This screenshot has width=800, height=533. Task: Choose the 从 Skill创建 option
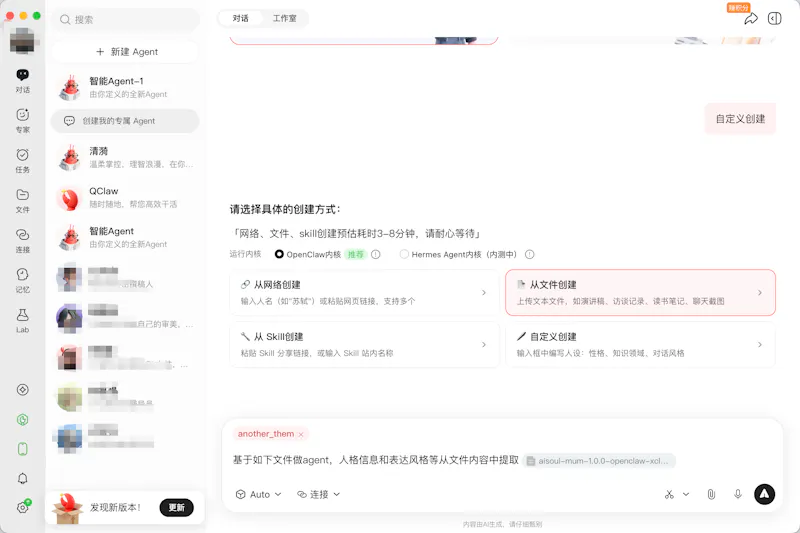click(364, 345)
